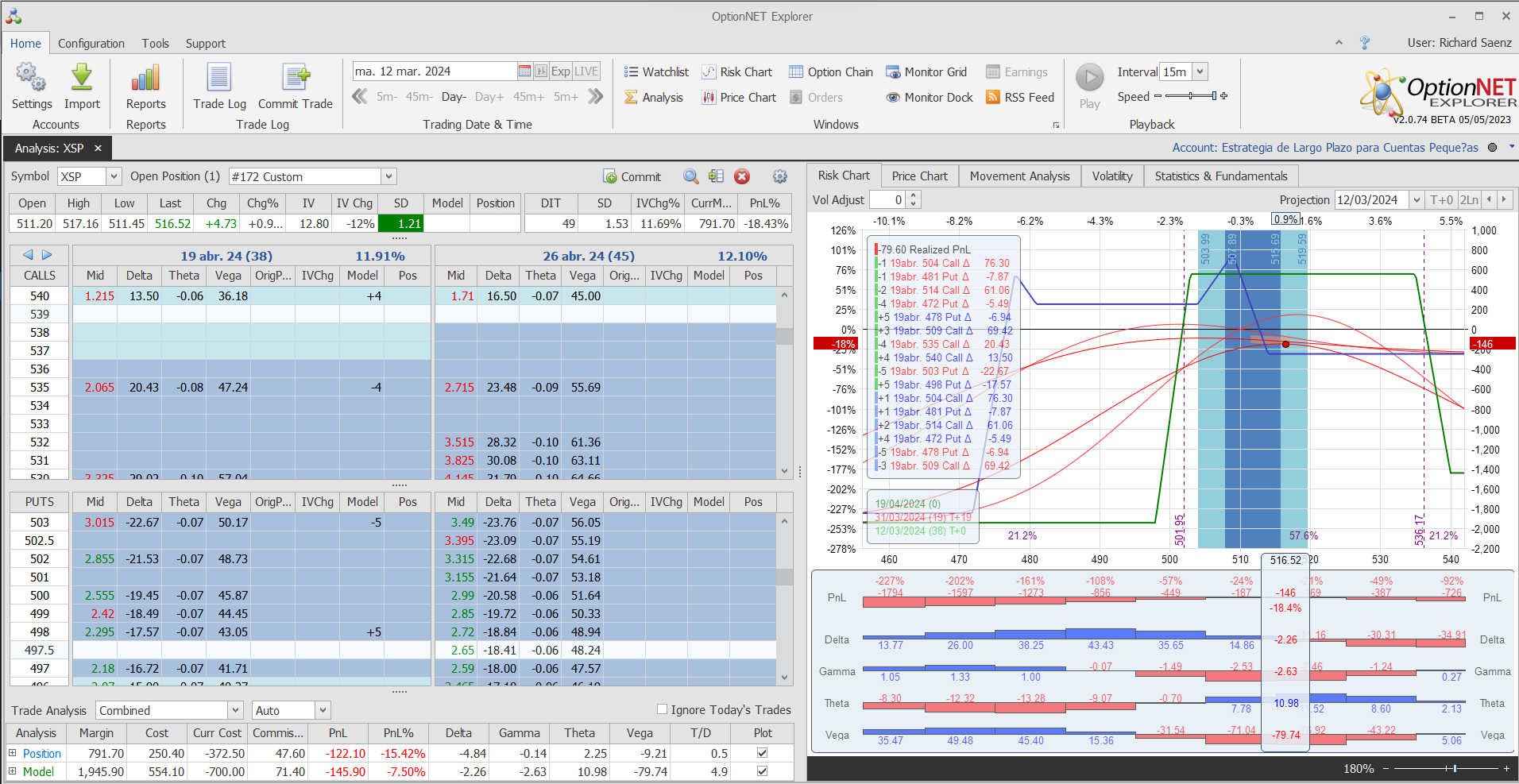The width and height of the screenshot is (1519, 784).
Task: Toggle the T+0 projection button
Action: tap(1441, 200)
